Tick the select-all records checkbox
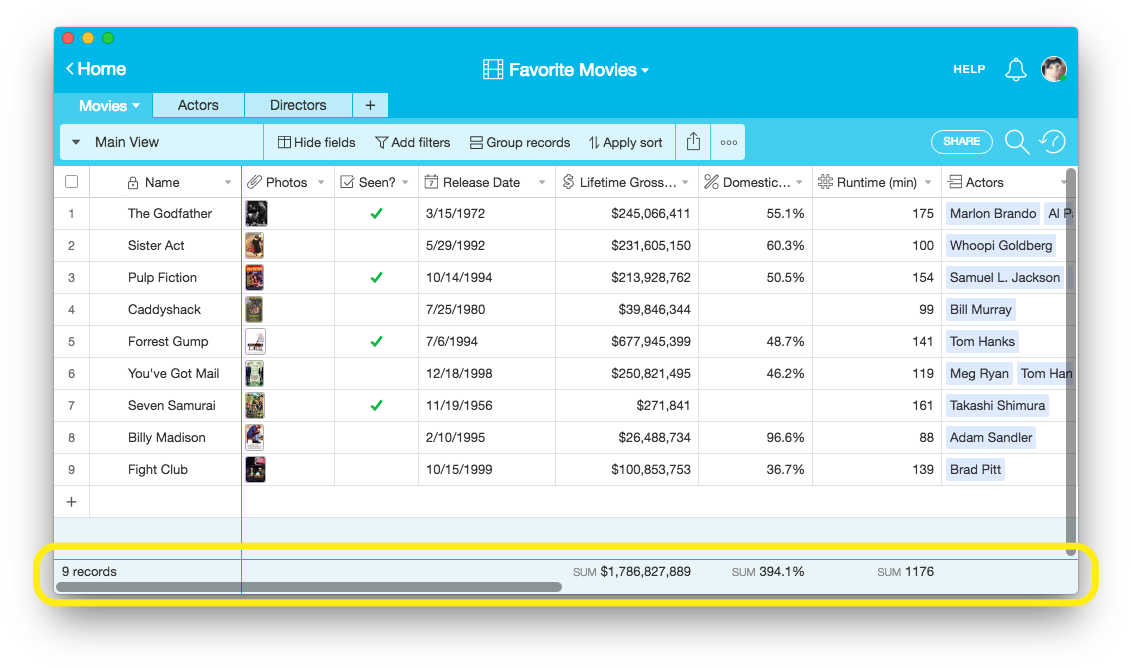This screenshot has width=1131, height=668. (71, 182)
